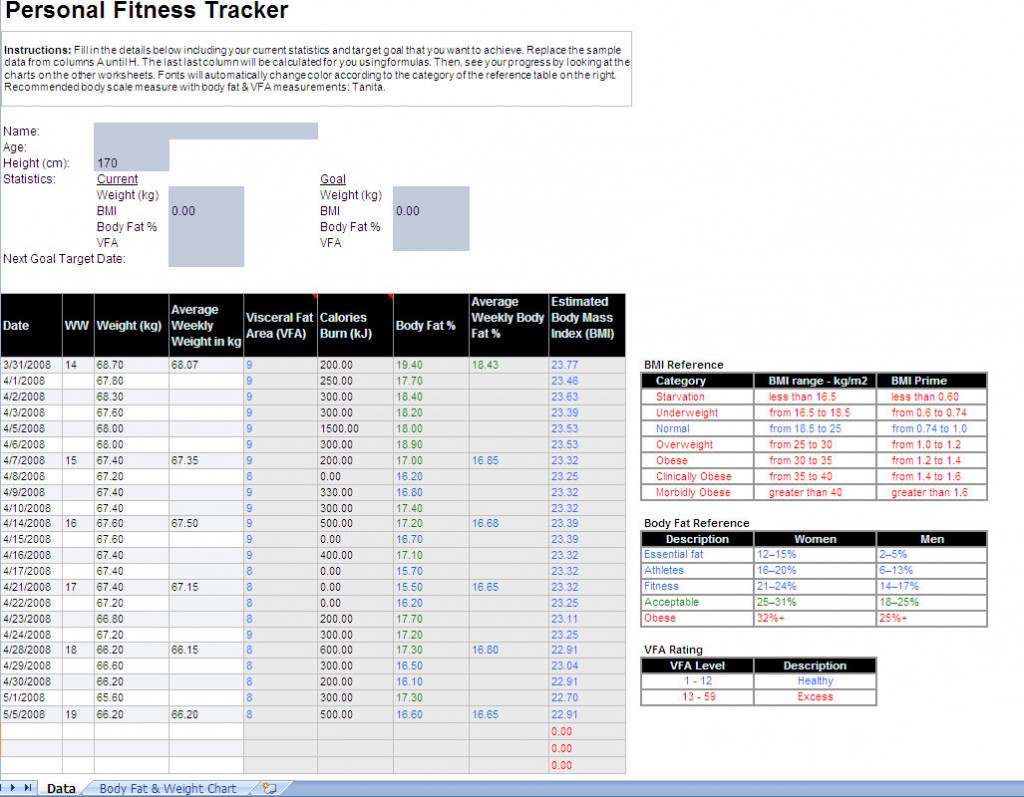Click the Instructions text box
Viewport: 1024px width, 797px height.
[317, 69]
